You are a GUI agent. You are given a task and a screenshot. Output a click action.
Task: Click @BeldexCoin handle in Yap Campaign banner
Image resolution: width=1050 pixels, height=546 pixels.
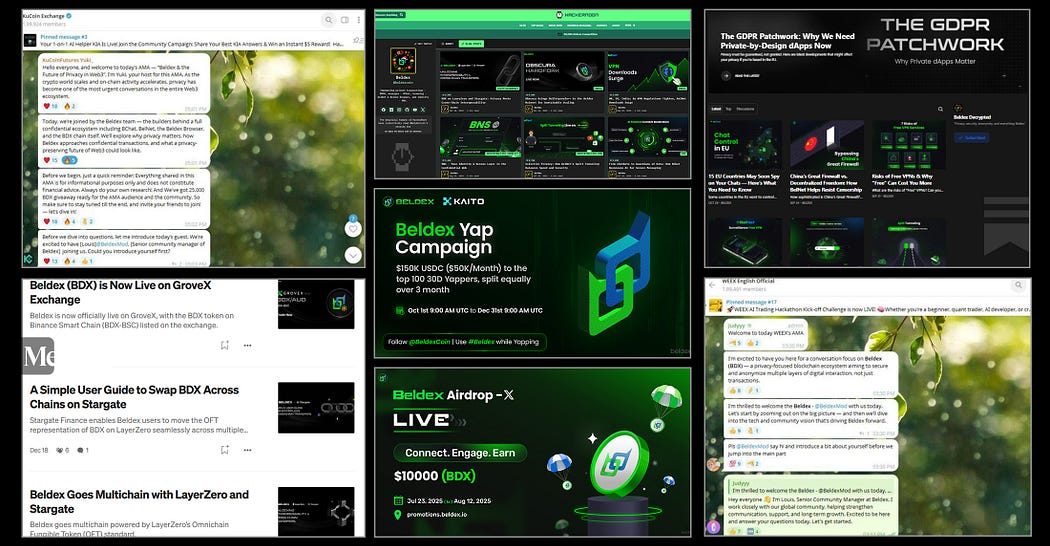coord(430,342)
